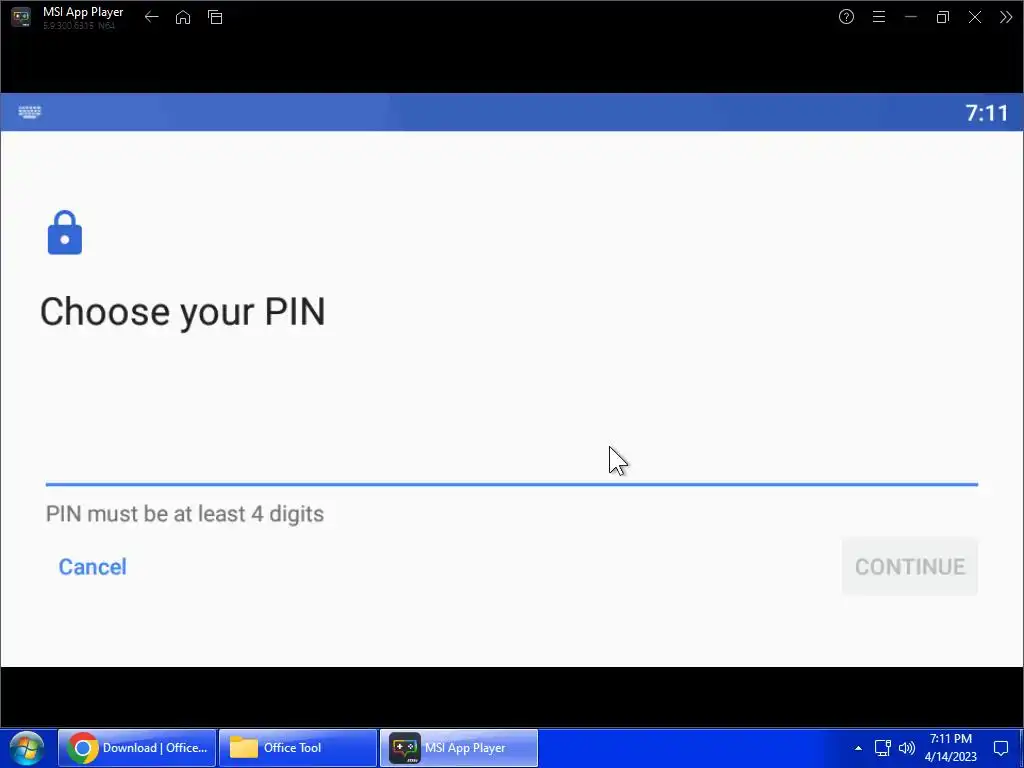The height and width of the screenshot is (768, 1024).
Task: Cancel the PIN setup
Action: coord(93,567)
